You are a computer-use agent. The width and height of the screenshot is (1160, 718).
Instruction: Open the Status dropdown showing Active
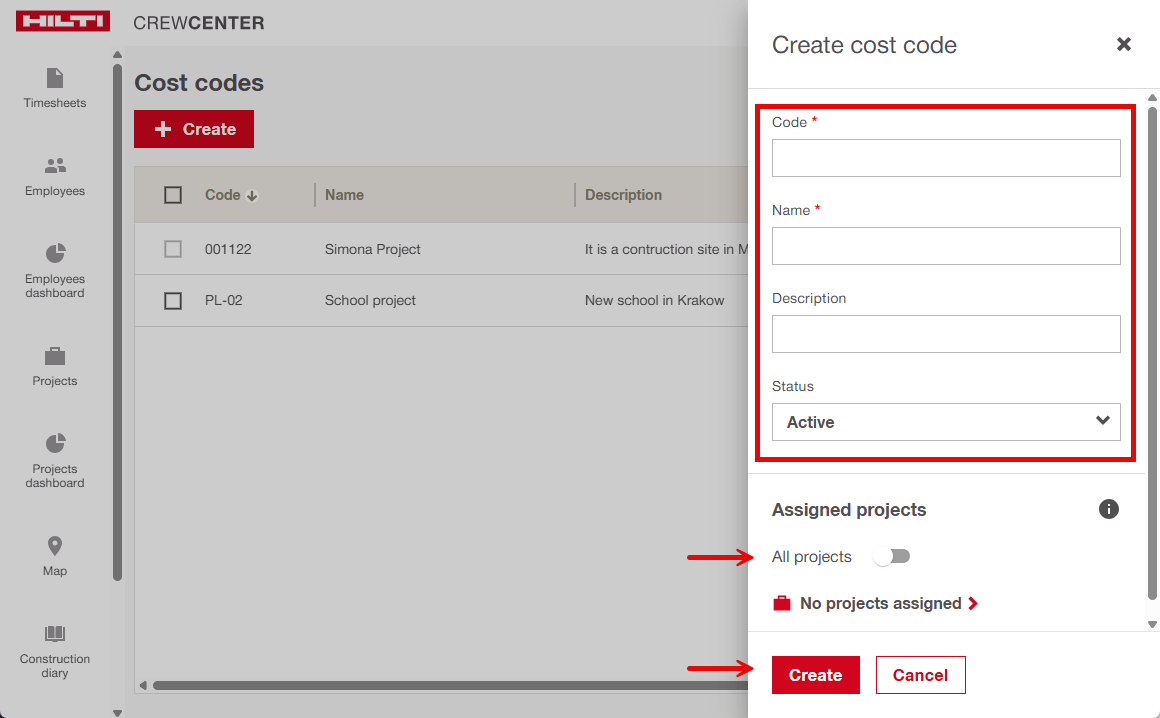pyautogui.click(x=946, y=422)
